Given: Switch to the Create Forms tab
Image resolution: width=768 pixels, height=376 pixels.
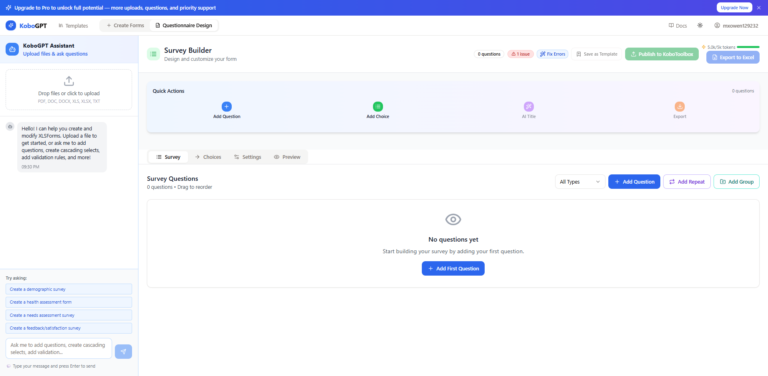Looking at the screenshot, I should [125, 25].
